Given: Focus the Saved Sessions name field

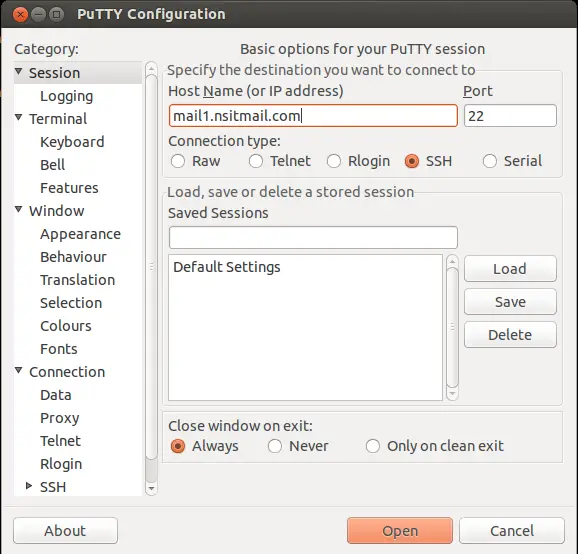Looking at the screenshot, I should [x=313, y=238].
